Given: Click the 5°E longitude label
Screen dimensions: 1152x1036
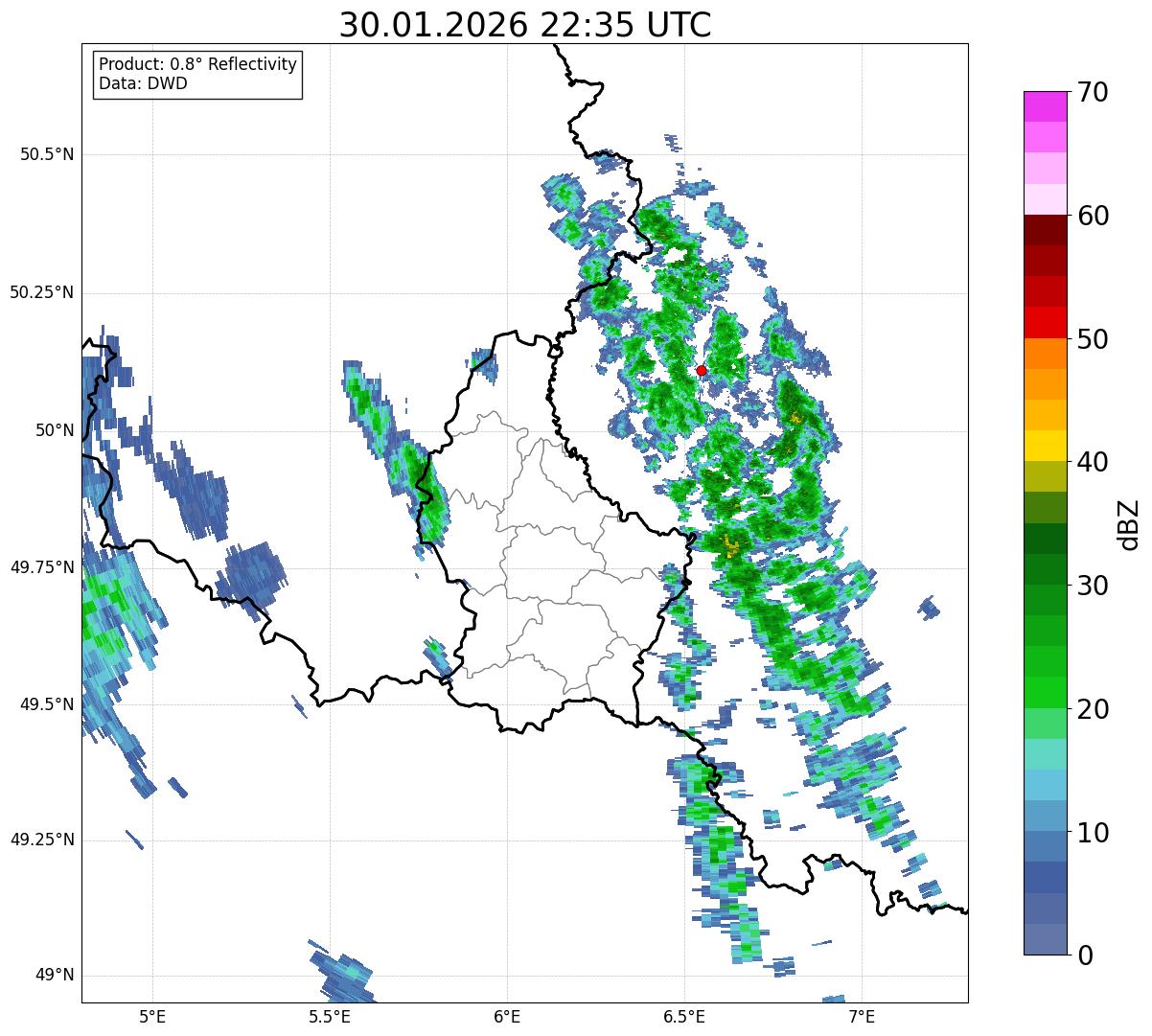Looking at the screenshot, I should (x=152, y=1017).
